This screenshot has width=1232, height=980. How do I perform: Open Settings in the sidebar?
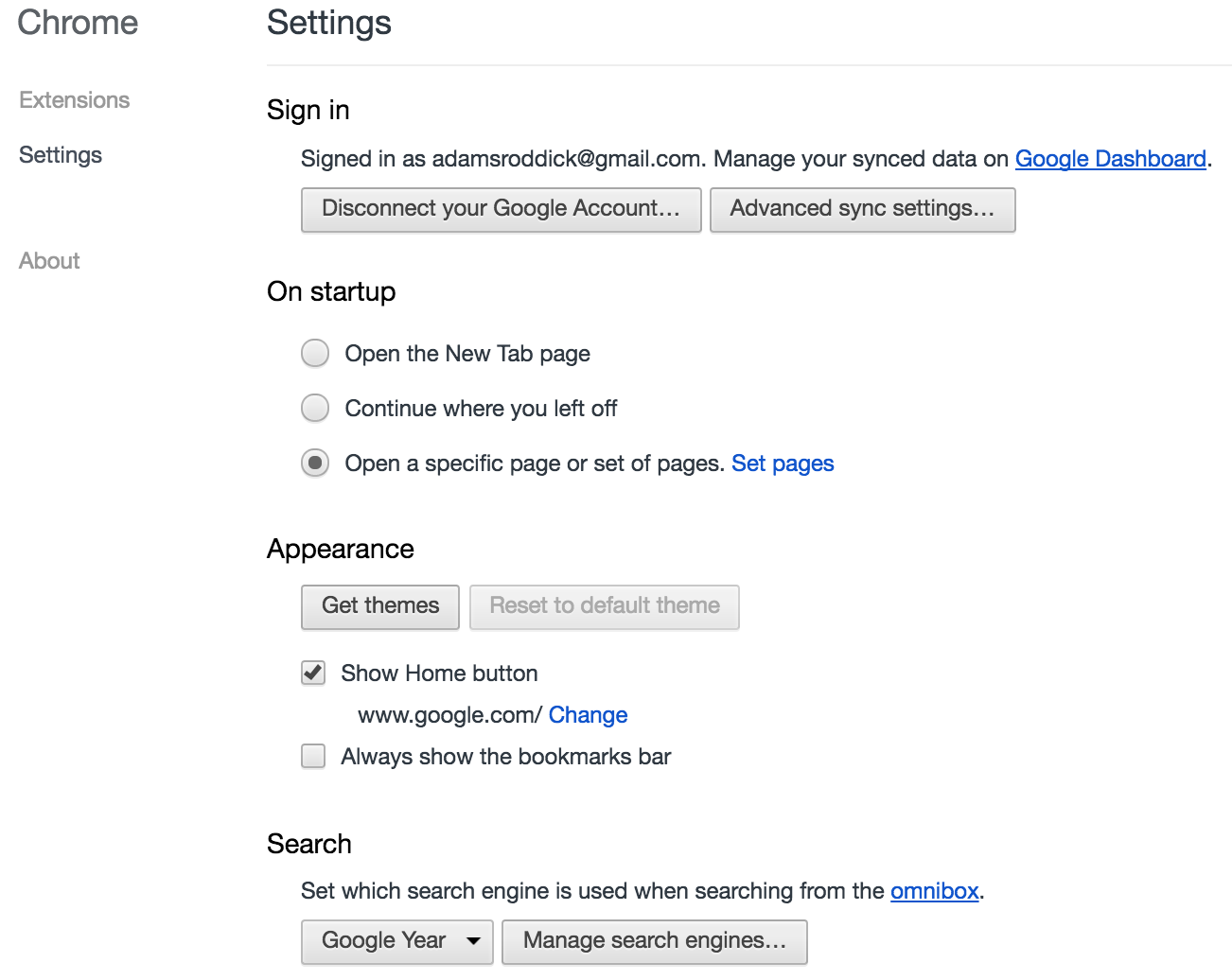click(x=61, y=155)
